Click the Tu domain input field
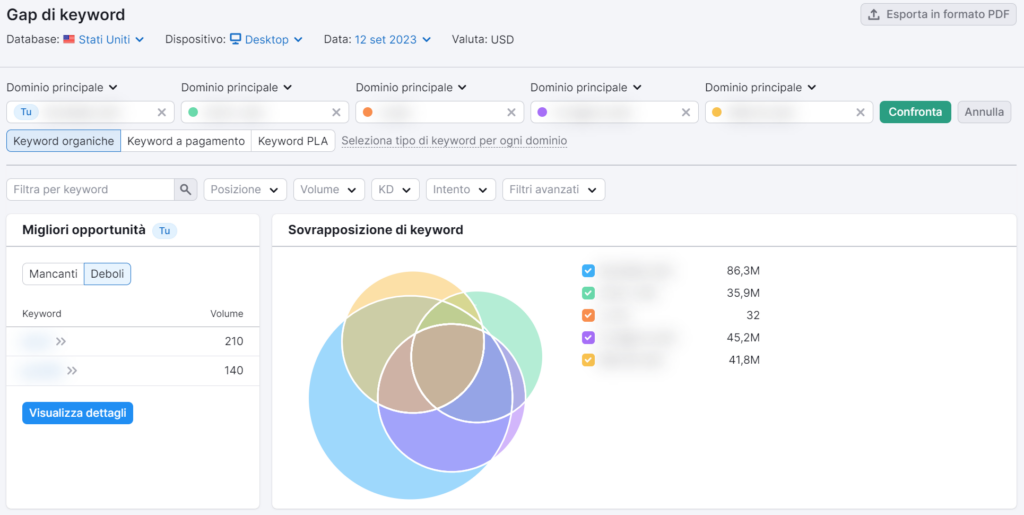Image resolution: width=1024 pixels, height=515 pixels. pyautogui.click(x=90, y=112)
